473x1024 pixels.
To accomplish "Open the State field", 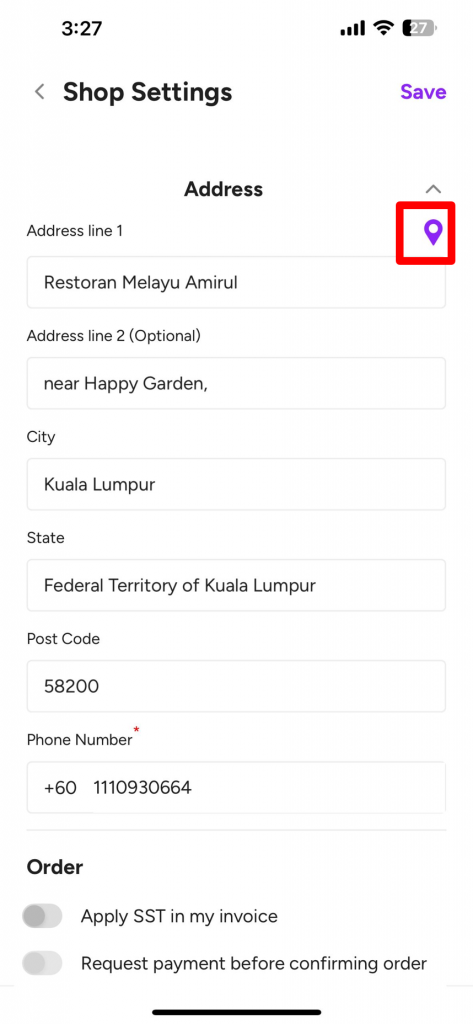I will [236, 585].
